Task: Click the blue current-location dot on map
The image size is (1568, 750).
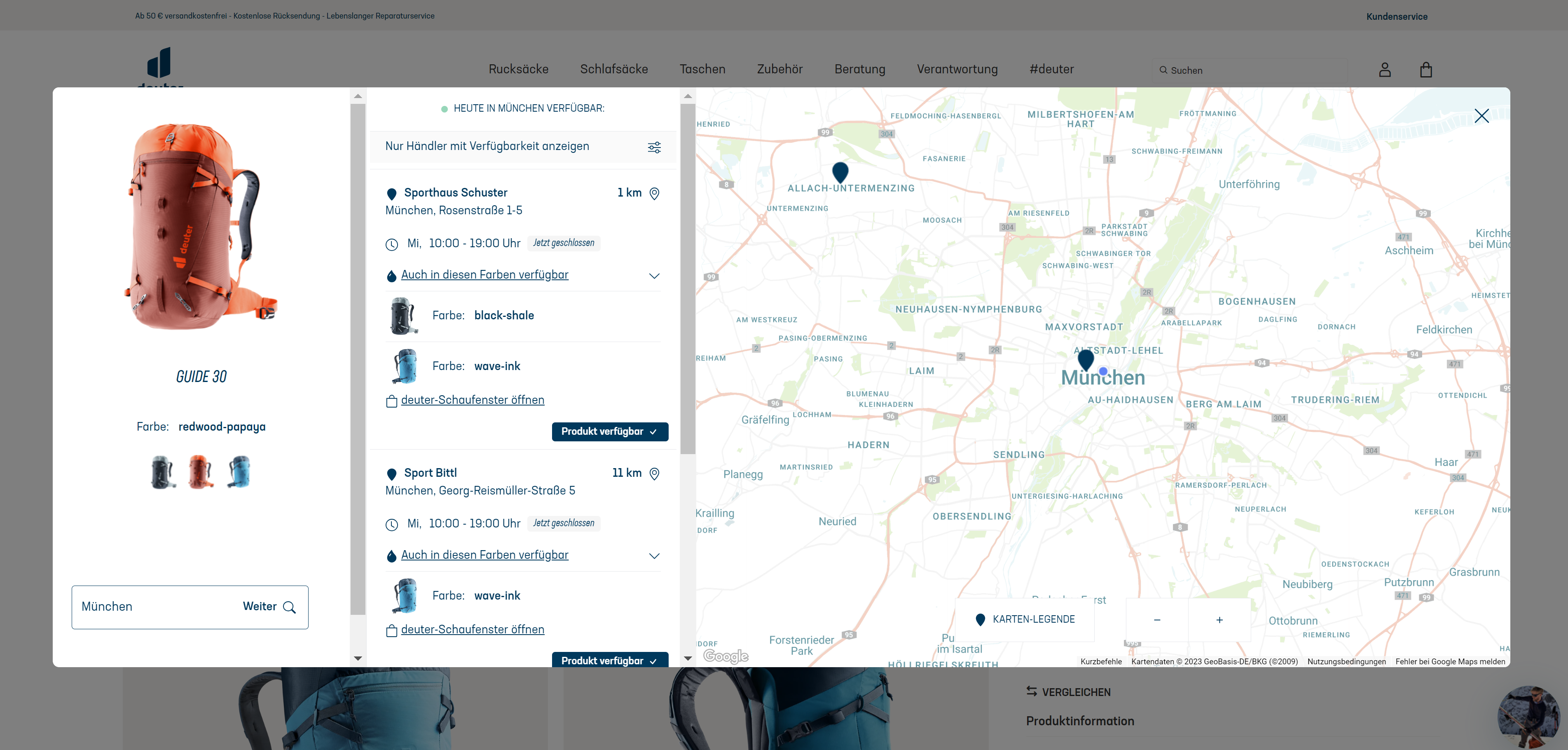Action: point(1103,371)
